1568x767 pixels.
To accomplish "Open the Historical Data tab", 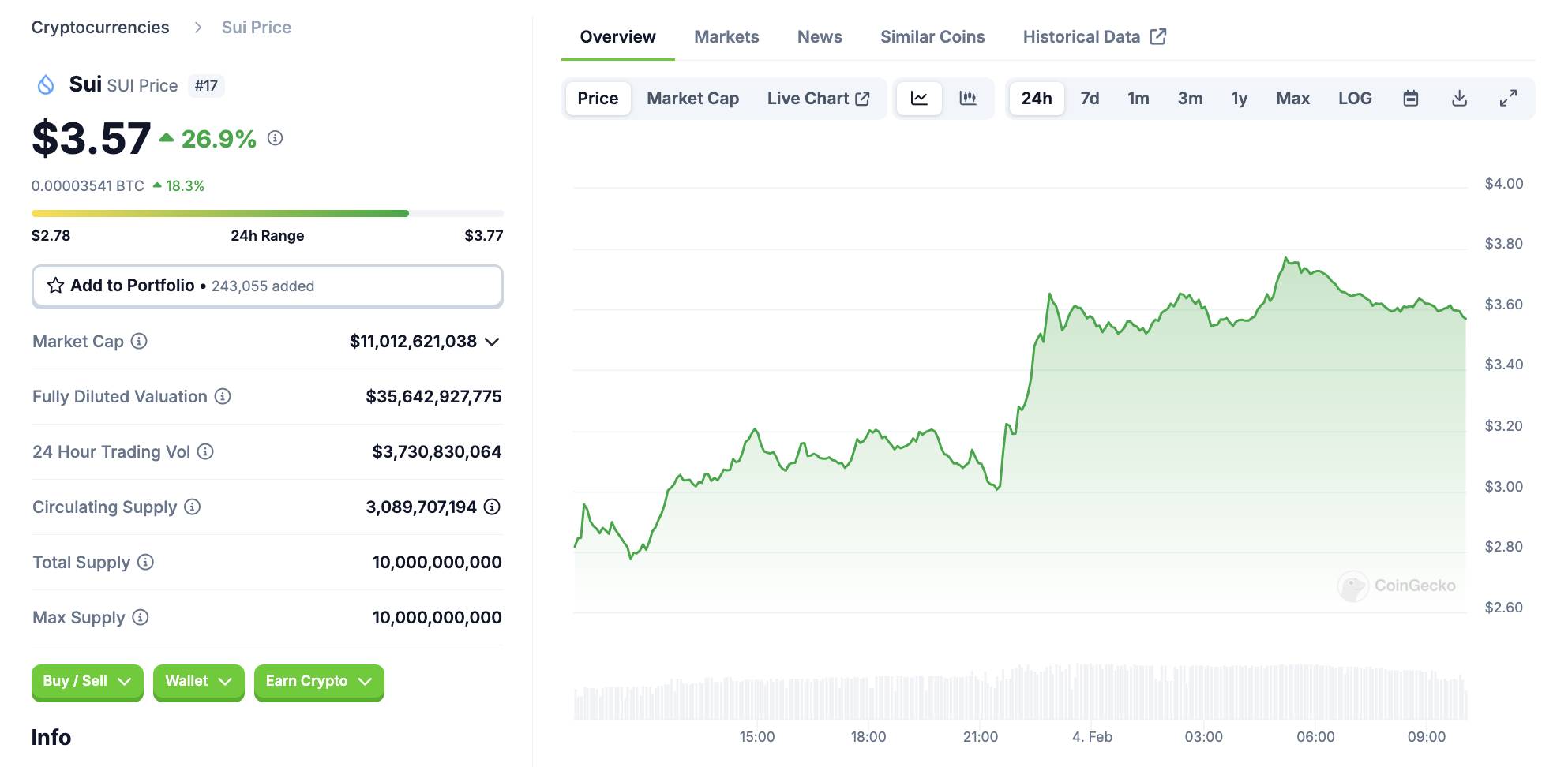I will tap(1094, 36).
